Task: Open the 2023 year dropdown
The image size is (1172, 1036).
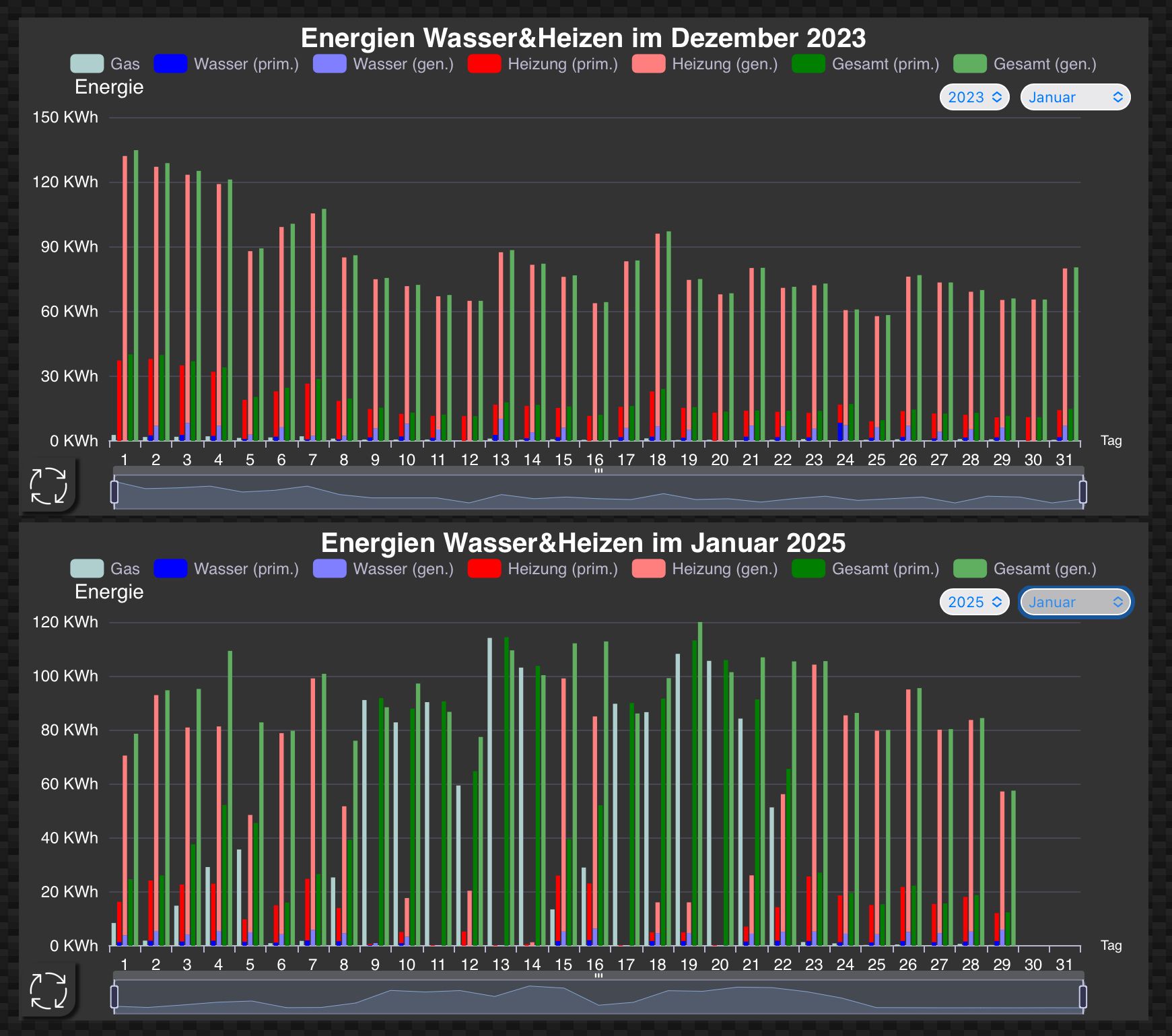Action: click(x=974, y=97)
